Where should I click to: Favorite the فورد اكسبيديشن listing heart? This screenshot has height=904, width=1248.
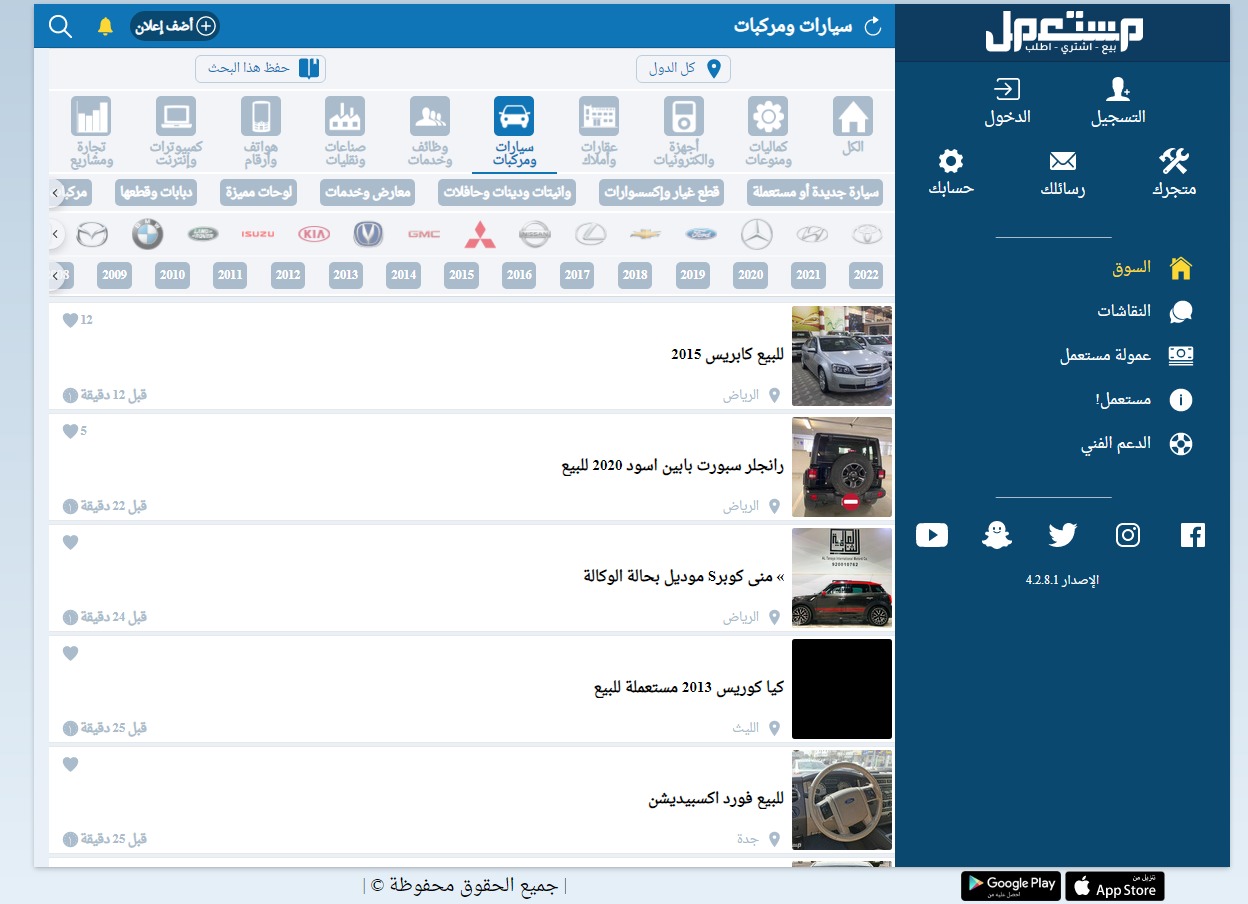pos(70,764)
